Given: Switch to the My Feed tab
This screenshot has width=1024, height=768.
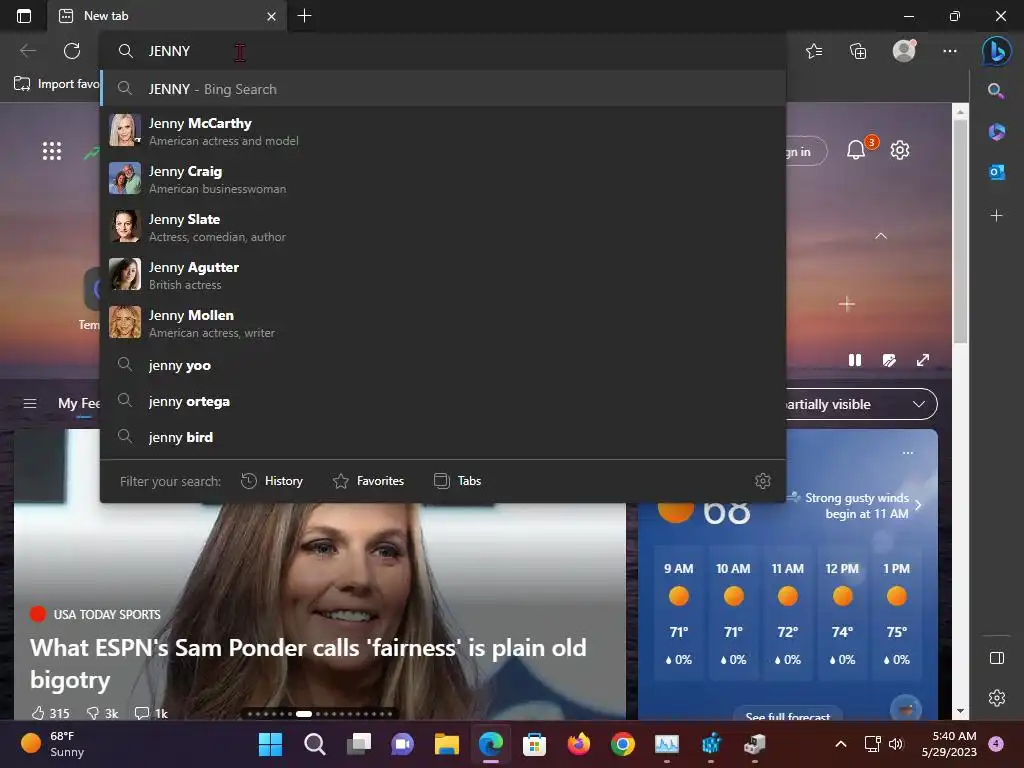Looking at the screenshot, I should pyautogui.click(x=78, y=404).
